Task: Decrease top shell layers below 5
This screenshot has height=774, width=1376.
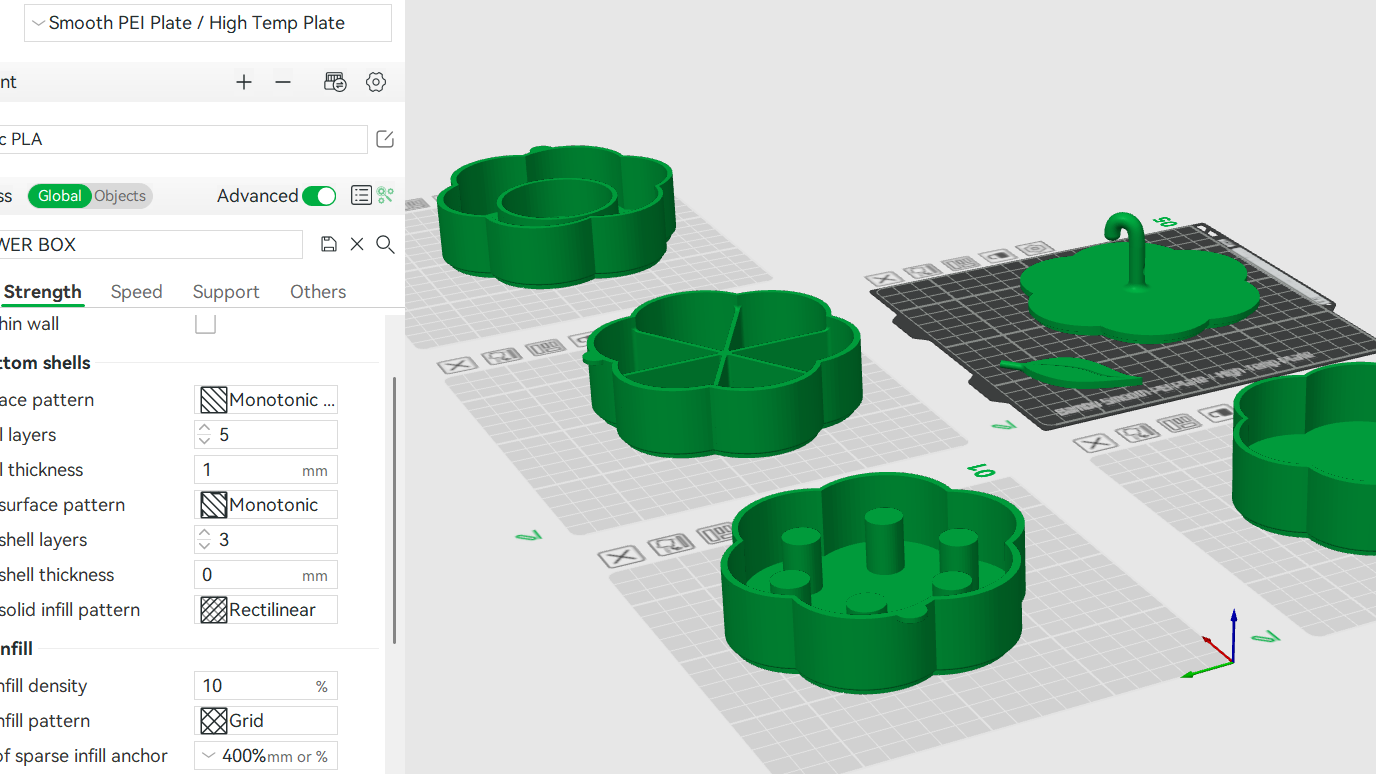Action: coord(205,441)
